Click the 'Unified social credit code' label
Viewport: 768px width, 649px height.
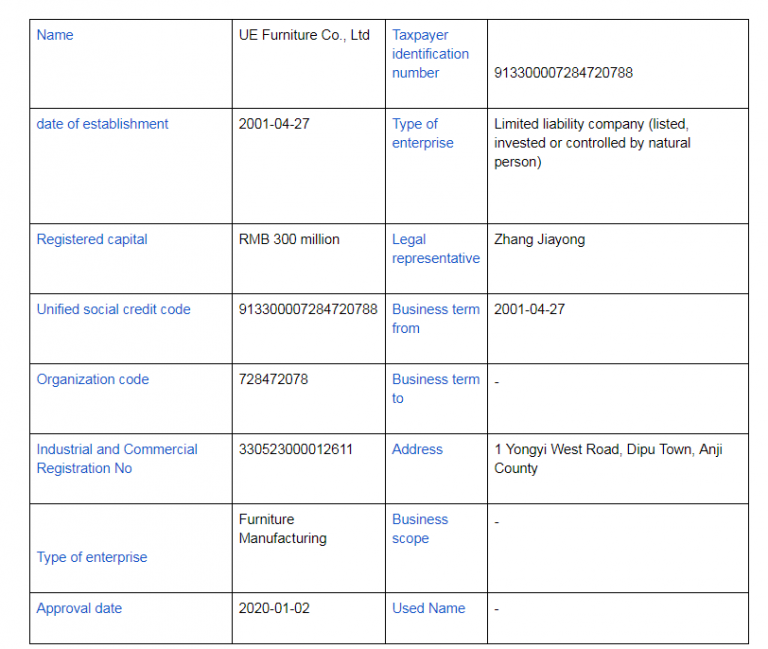114,310
